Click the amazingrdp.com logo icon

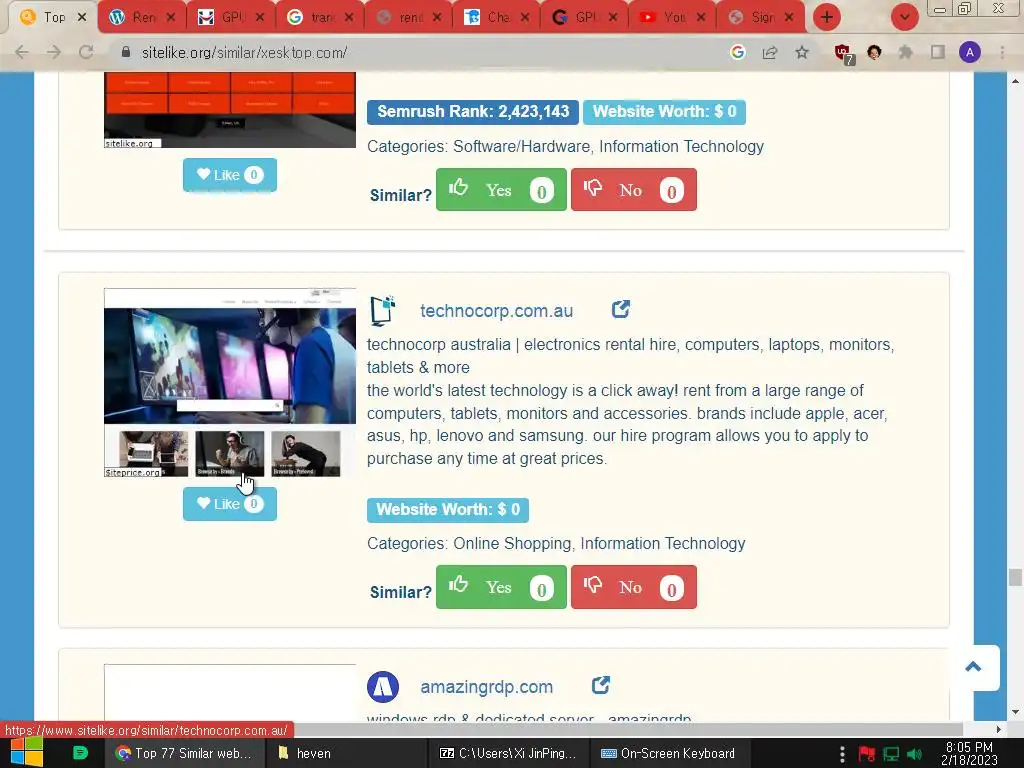383,686
